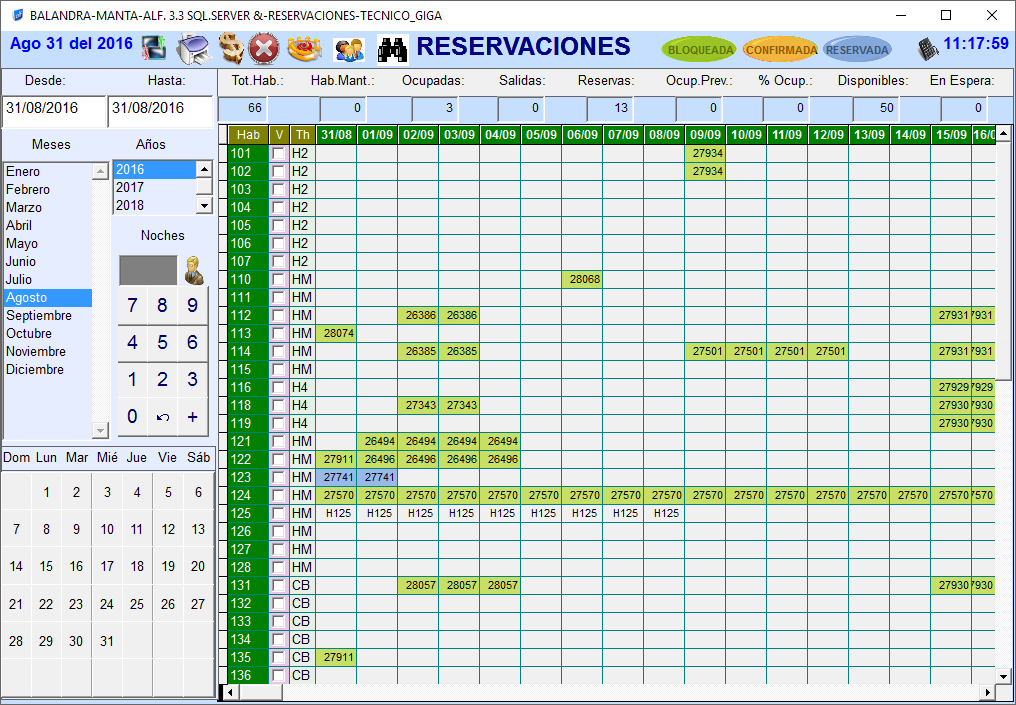The image size is (1016, 705).
Task: Select day 15 in the calendar
Action: point(46,566)
